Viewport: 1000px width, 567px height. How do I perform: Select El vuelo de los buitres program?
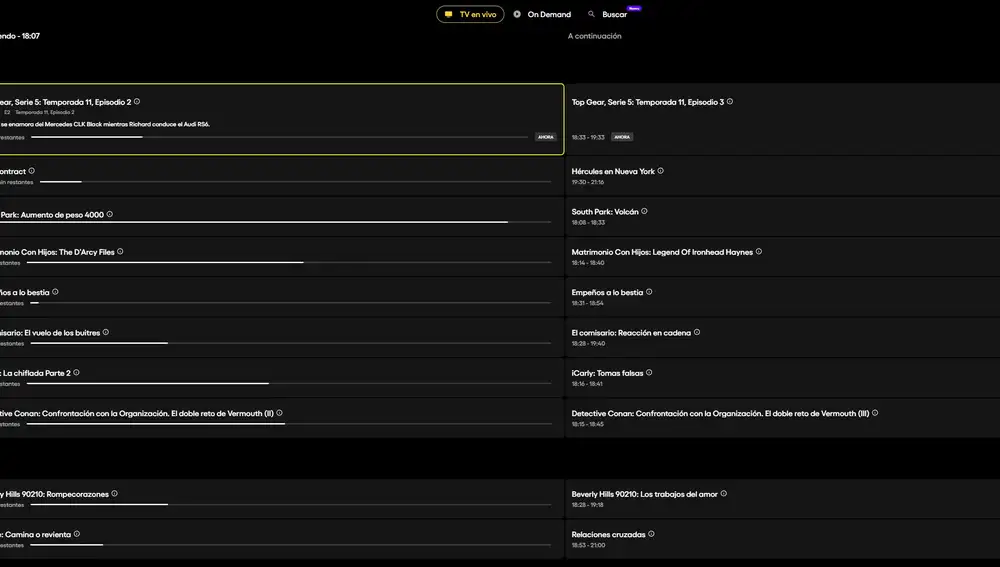point(50,332)
